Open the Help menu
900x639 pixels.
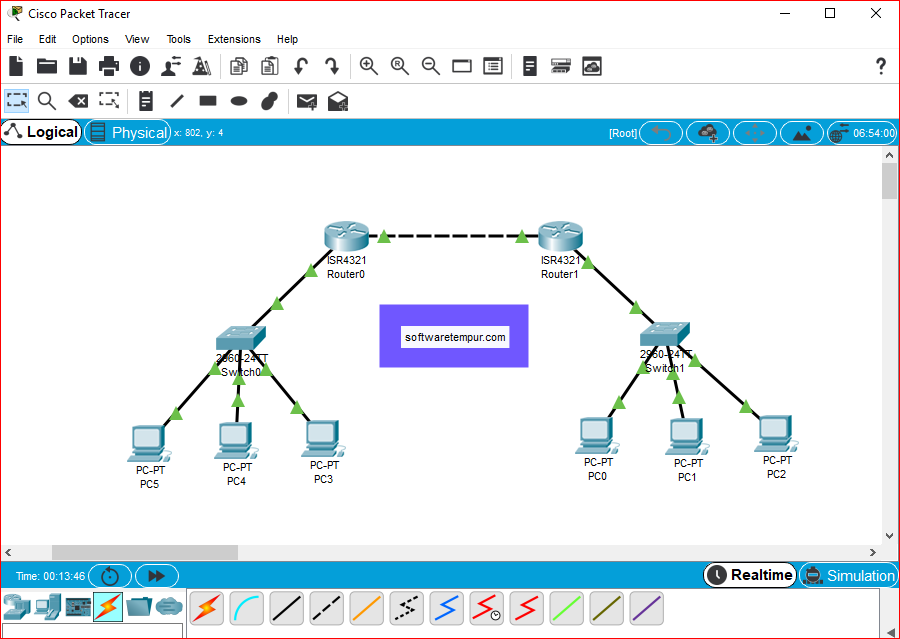click(x=287, y=39)
